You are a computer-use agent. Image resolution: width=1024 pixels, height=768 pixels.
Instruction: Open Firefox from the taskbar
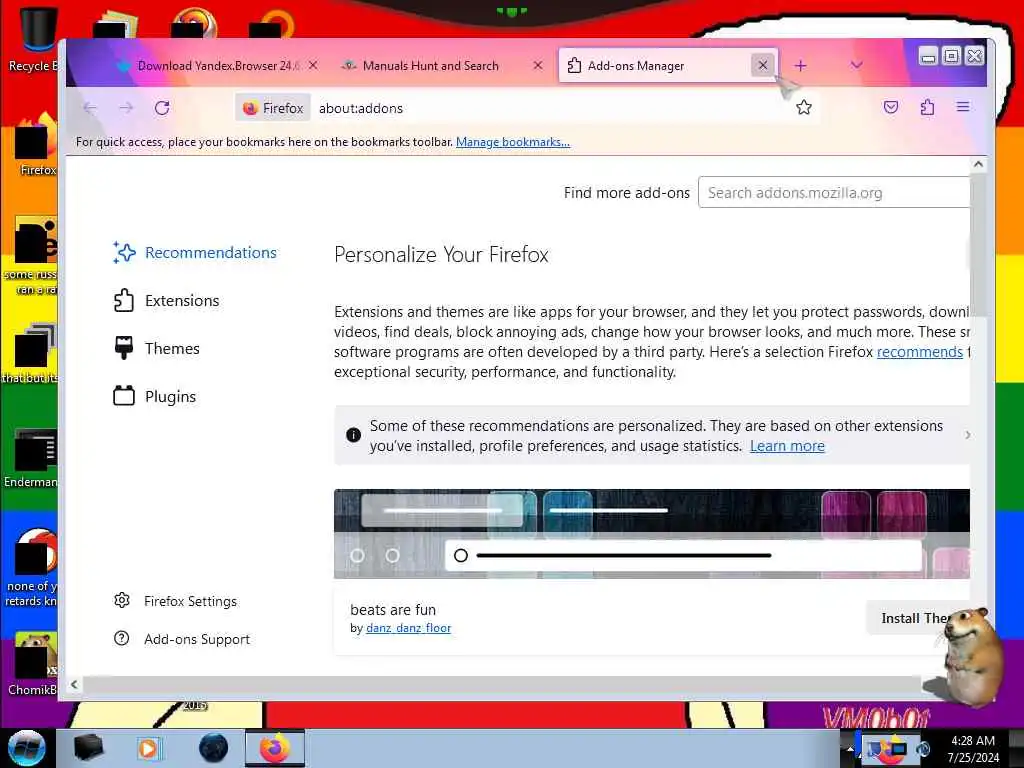point(275,748)
